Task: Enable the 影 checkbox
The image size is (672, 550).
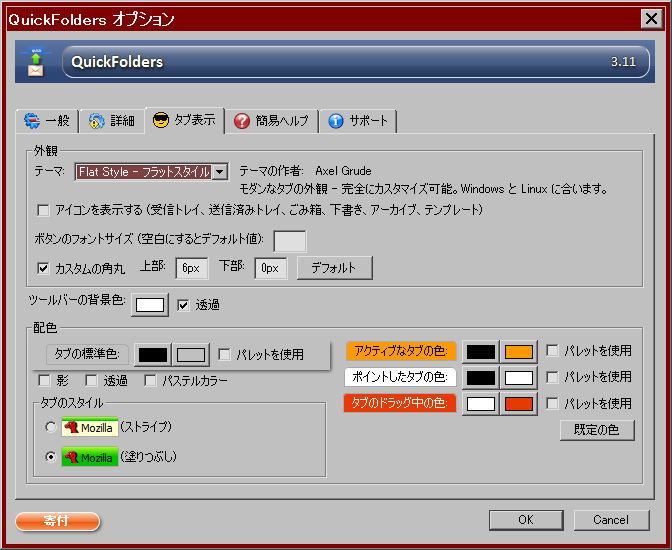Action: [x=44, y=380]
